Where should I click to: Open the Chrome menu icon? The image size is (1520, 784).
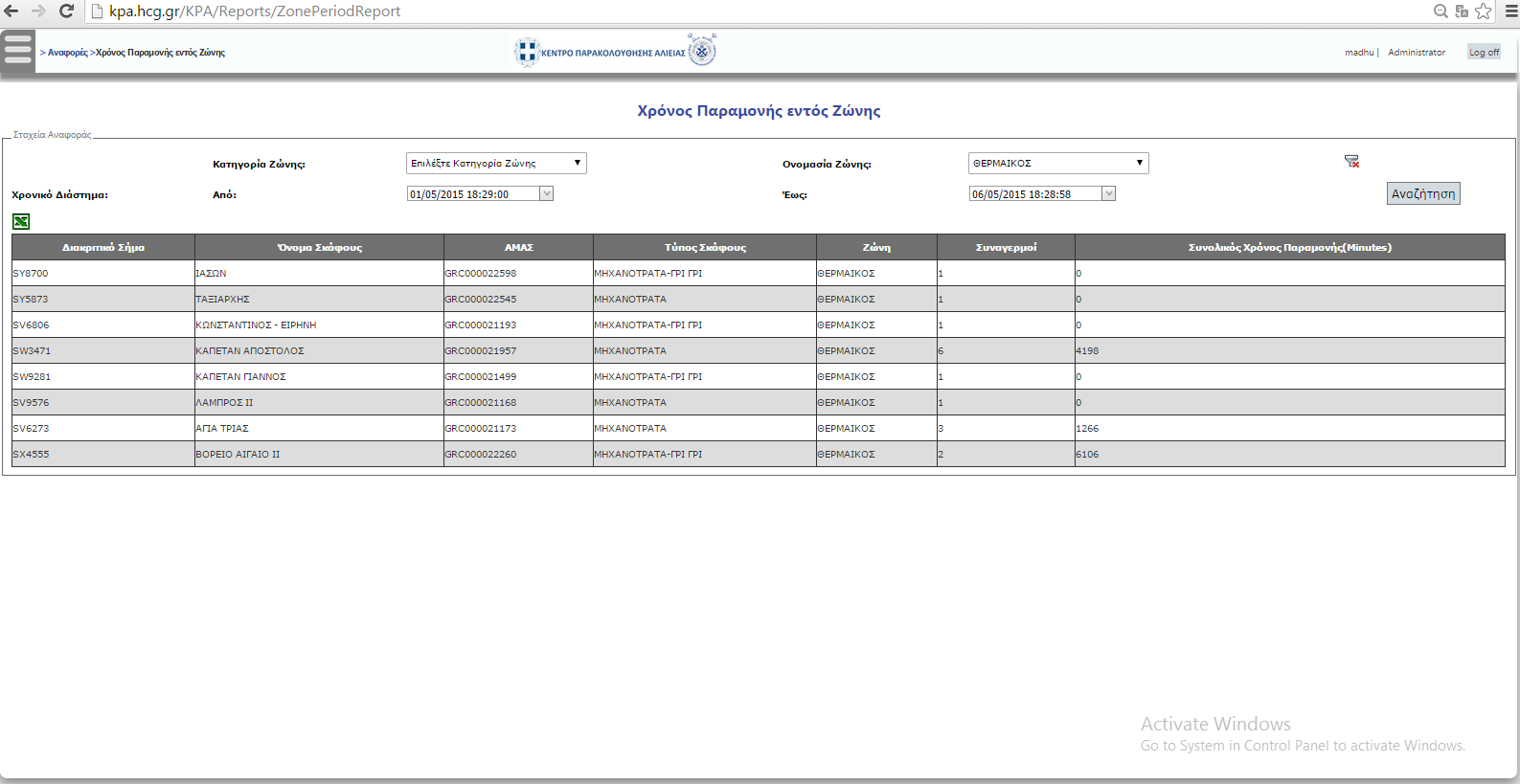pyautogui.click(x=1510, y=11)
